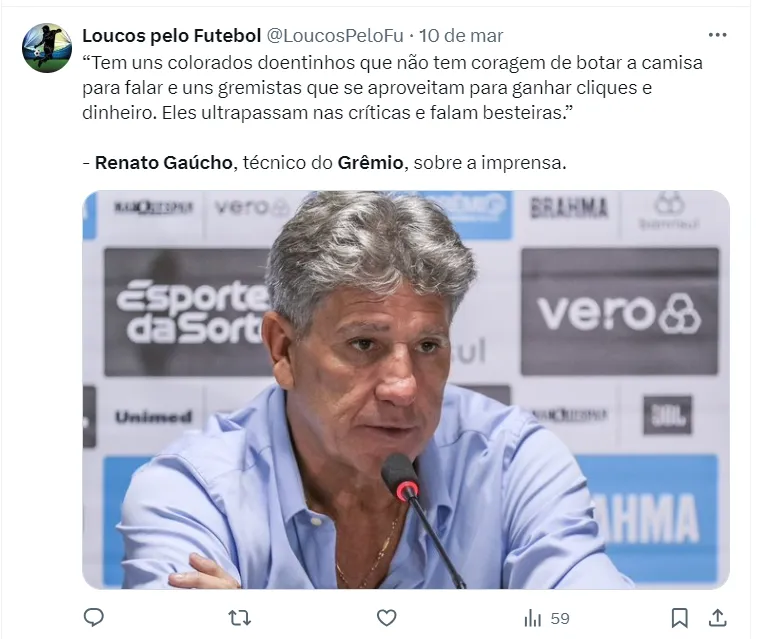Open the post via '10 de mar' date
This screenshot has height=639, width=758.
(x=461, y=35)
